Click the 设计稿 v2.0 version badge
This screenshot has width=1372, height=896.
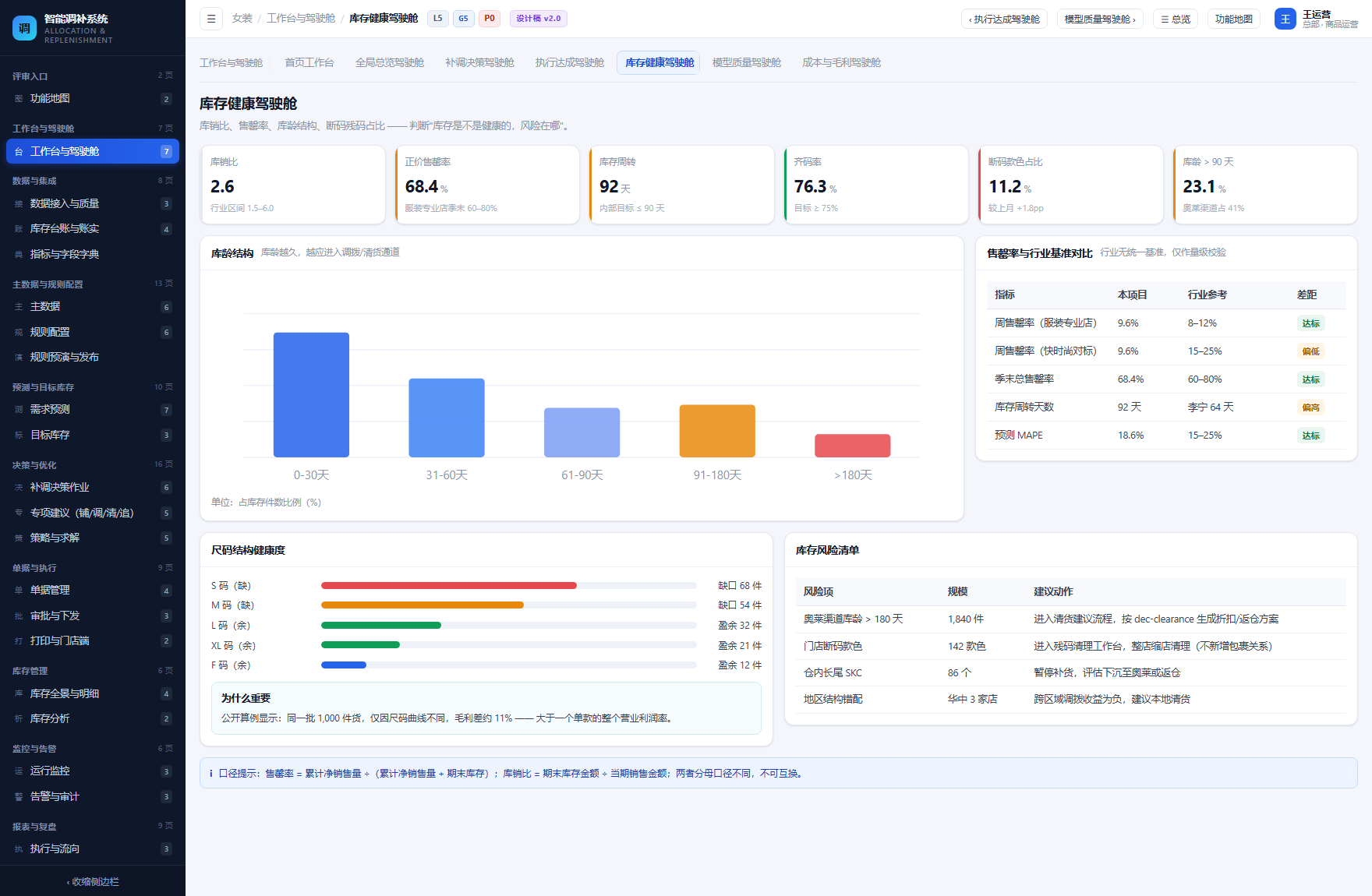pos(538,19)
